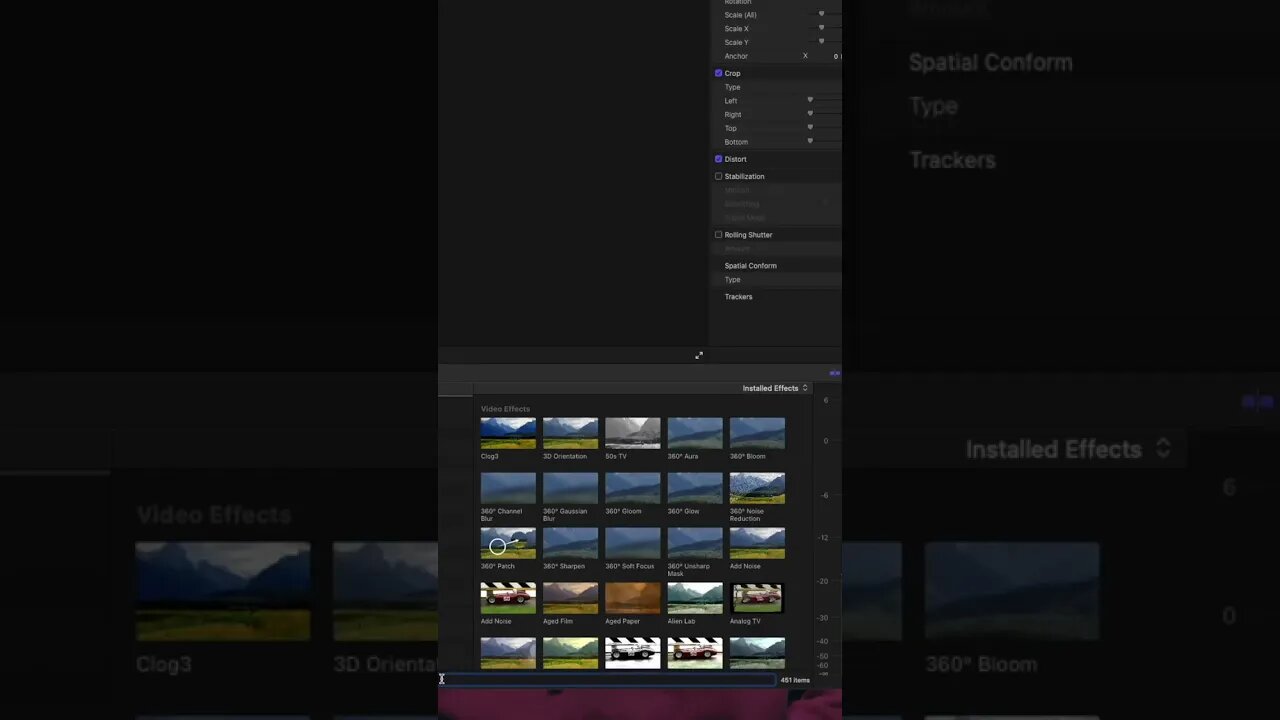
Task: Click the viewer fullscreen expand arrows icon
Action: point(699,355)
